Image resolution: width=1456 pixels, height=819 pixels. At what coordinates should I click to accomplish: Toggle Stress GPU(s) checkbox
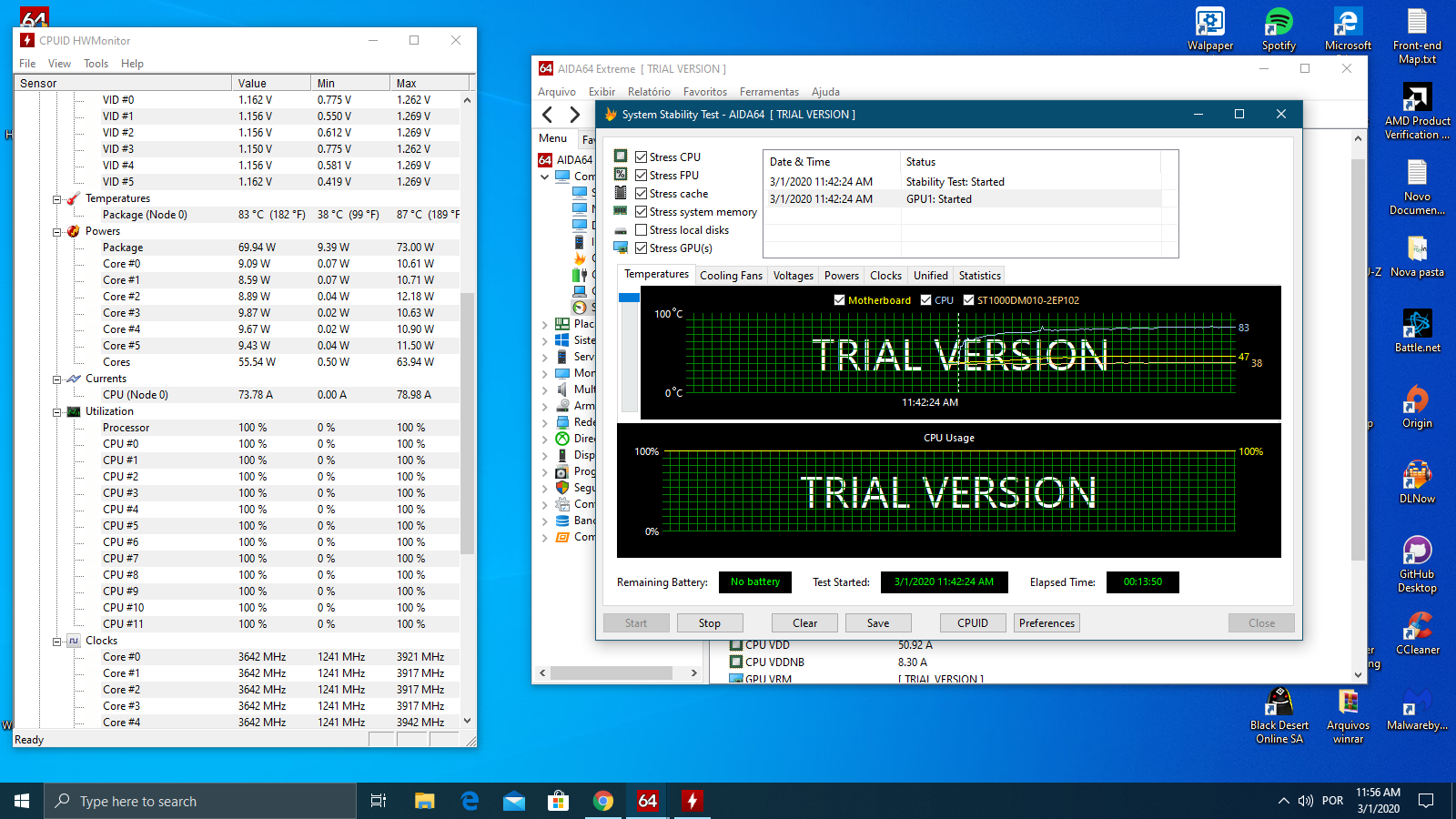[x=641, y=248]
